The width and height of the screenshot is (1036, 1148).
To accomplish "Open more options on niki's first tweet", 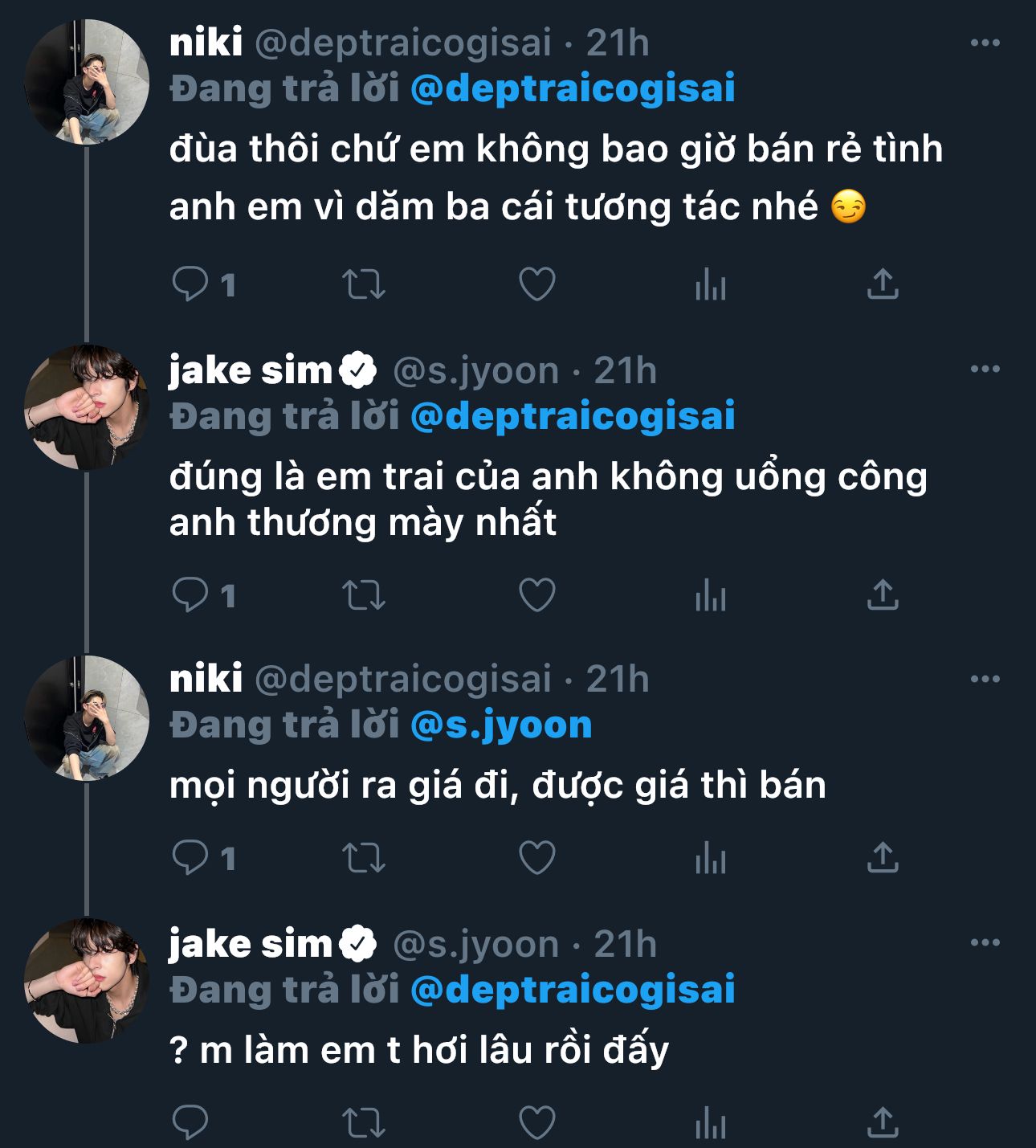I will 985,43.
